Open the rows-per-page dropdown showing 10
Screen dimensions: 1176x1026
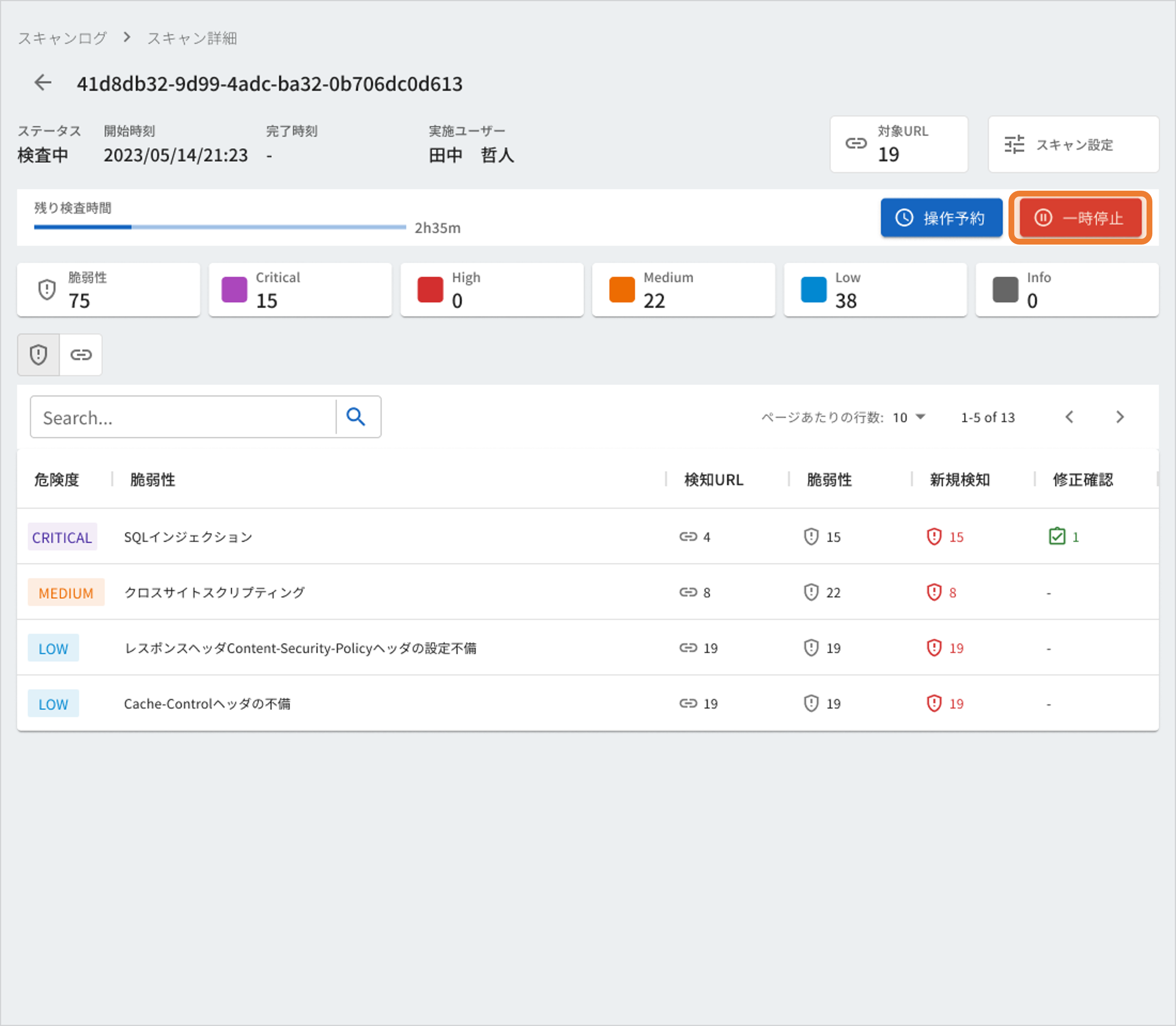coord(909,417)
